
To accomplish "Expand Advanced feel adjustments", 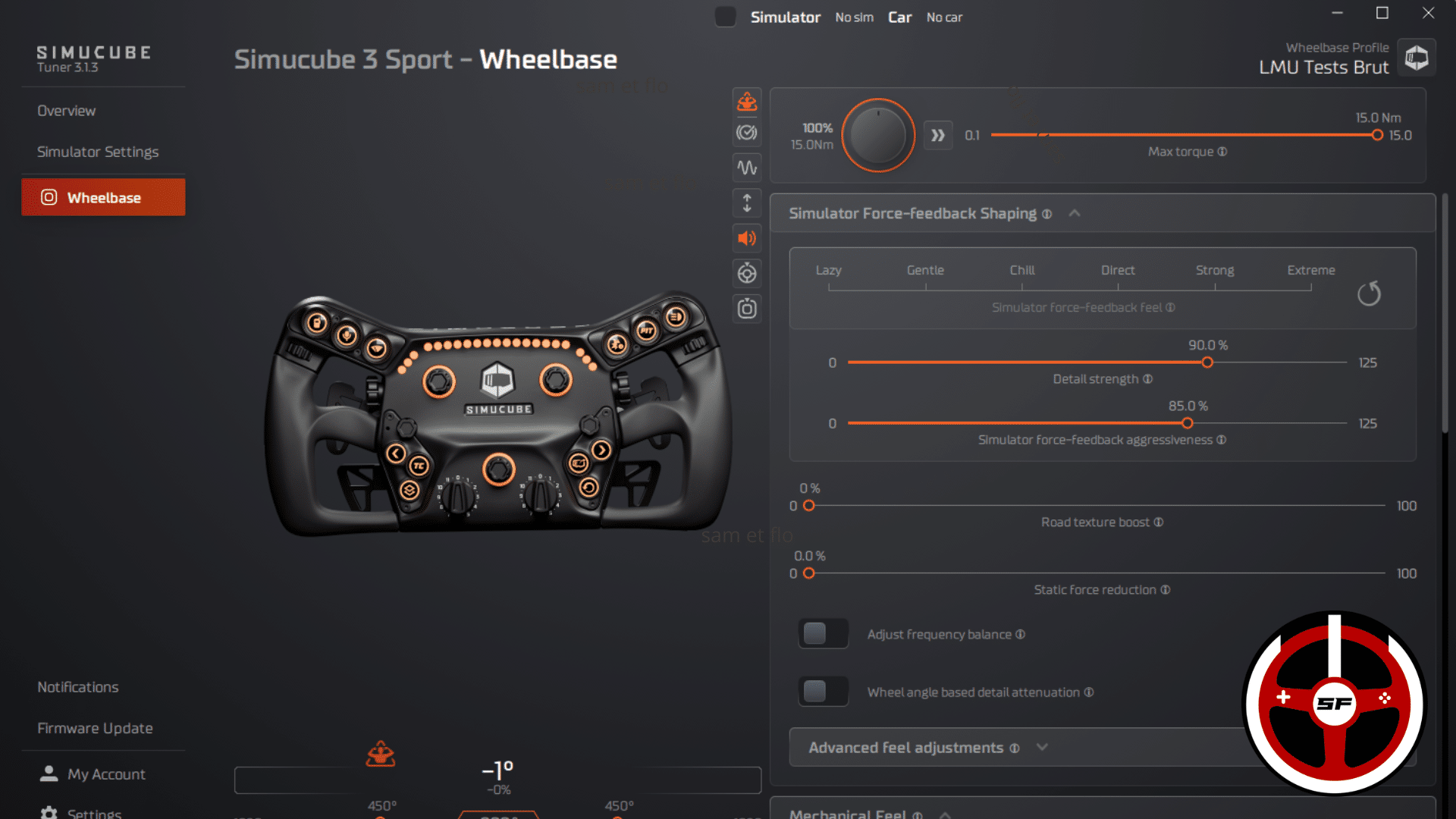I will click(1042, 747).
